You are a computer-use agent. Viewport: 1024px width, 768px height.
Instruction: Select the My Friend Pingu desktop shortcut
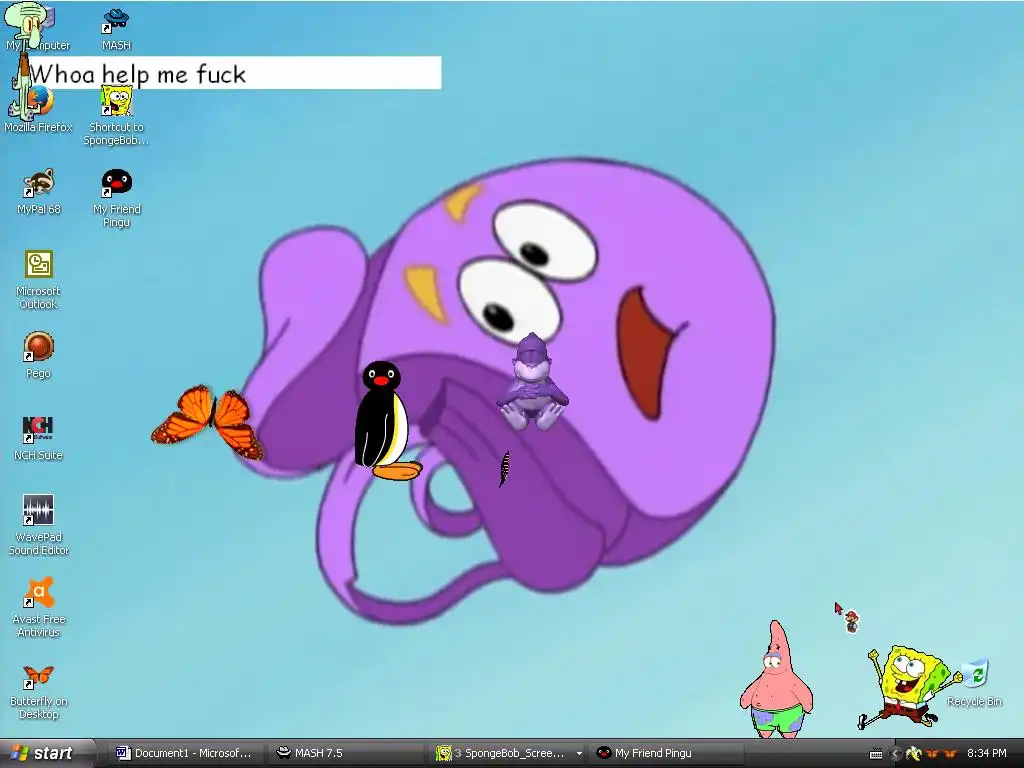click(x=116, y=199)
